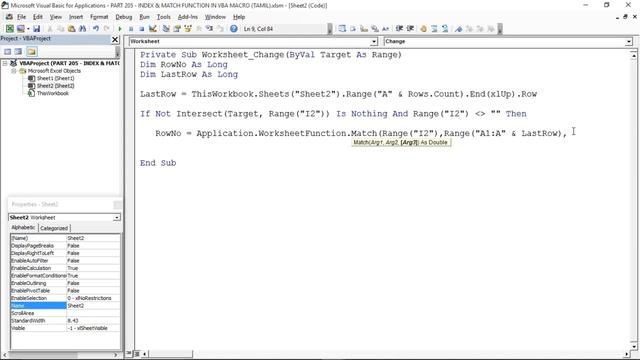Click List Properties/Methods icon on Edit toolbar
Viewport: 640px width, 360px height.
pos(342,29)
